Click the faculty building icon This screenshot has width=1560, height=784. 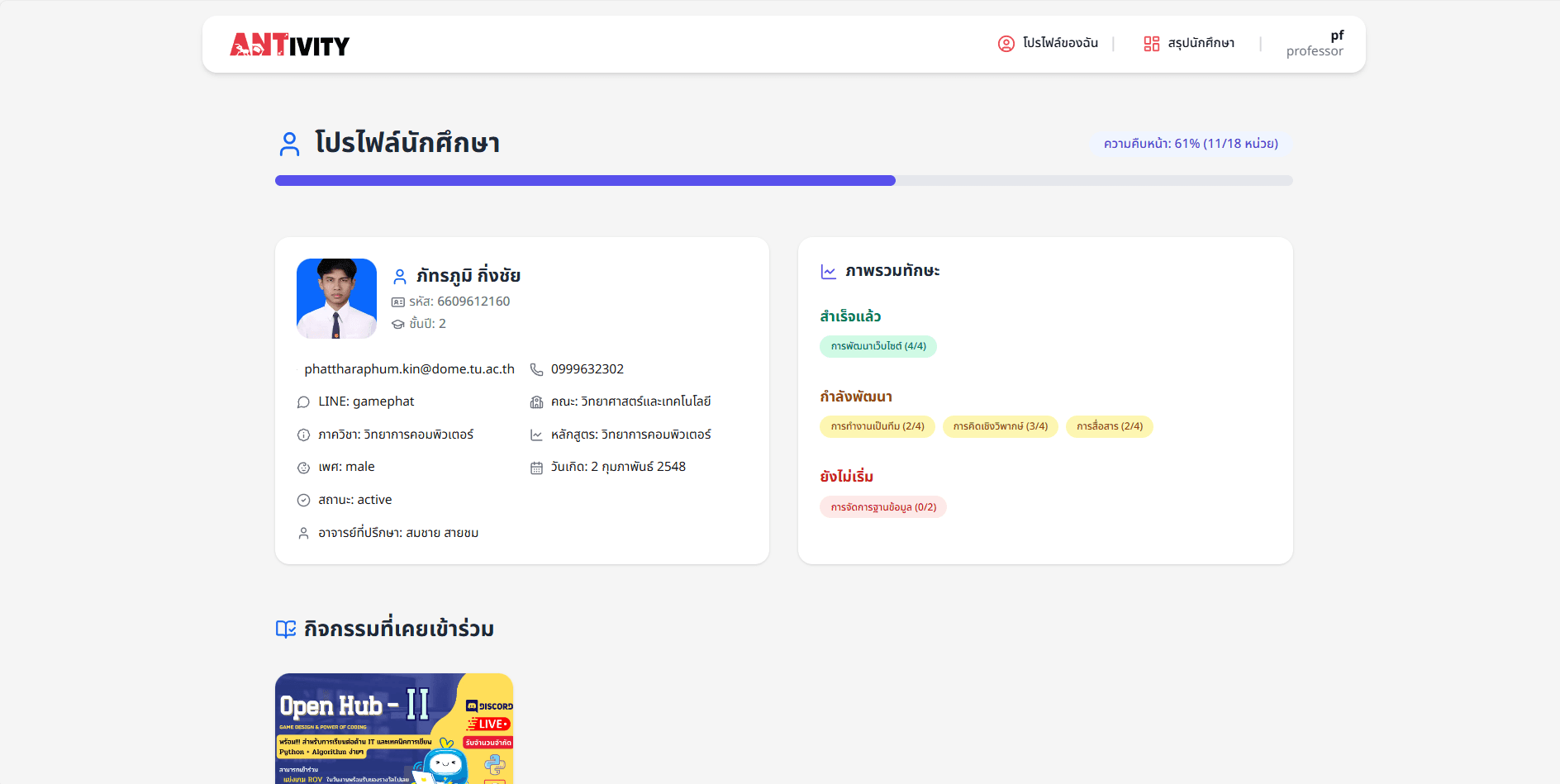[536, 402]
